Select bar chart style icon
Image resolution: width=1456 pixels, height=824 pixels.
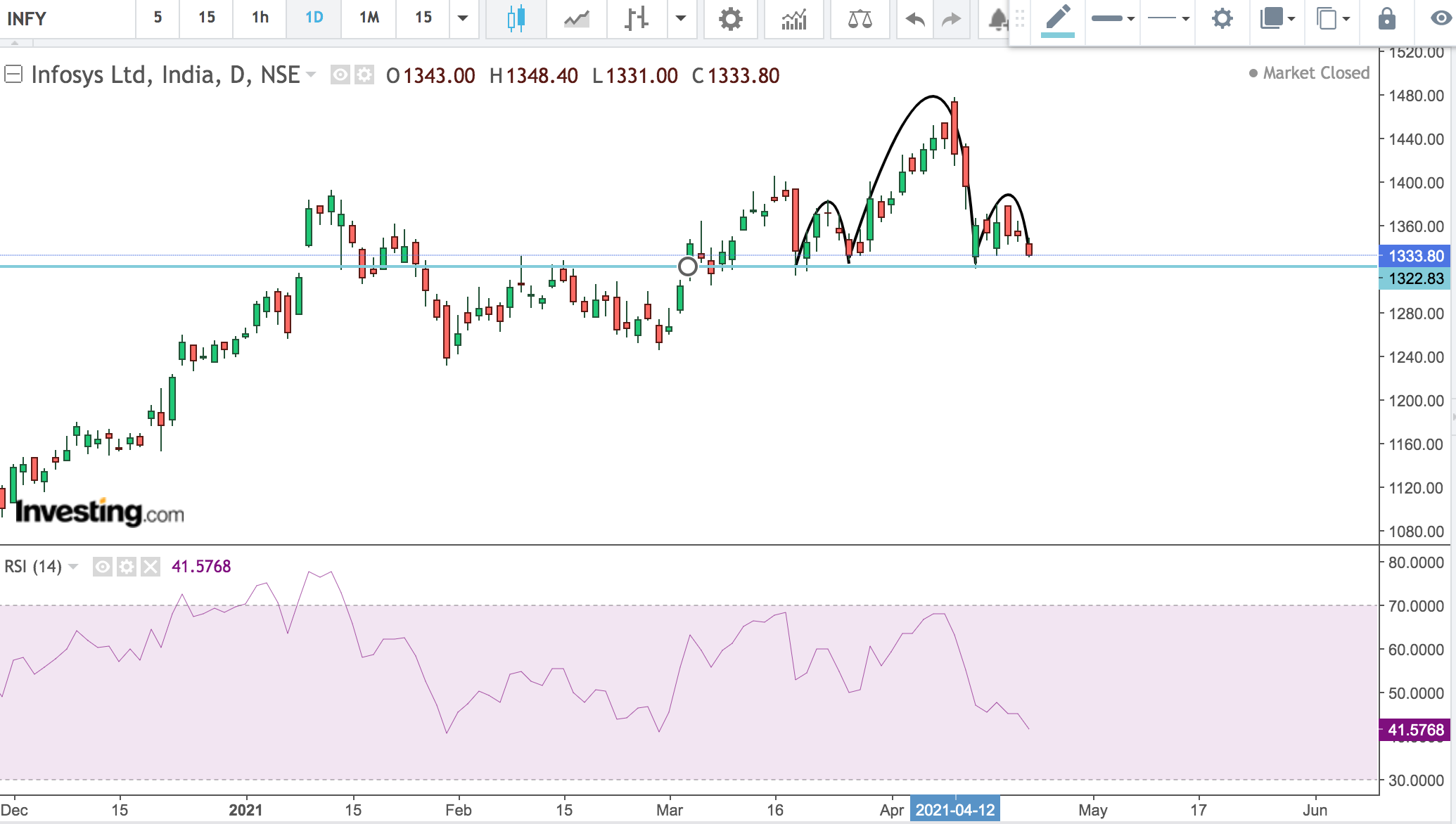coord(636,19)
